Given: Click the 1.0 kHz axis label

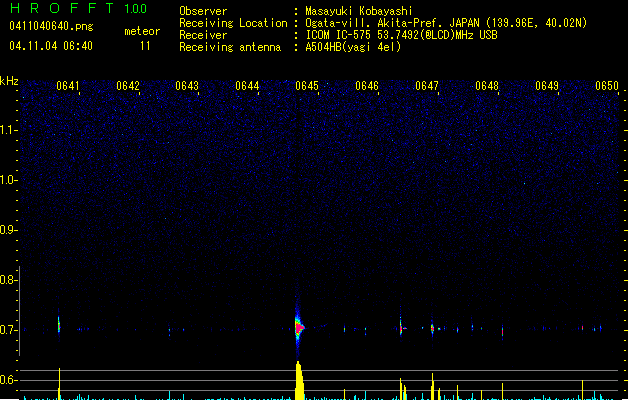Looking at the screenshot, I should click(x=8, y=180).
